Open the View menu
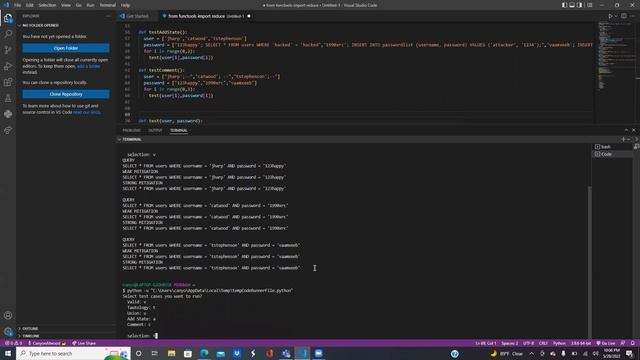Screen dimensions: 640x360 pos(66,5)
